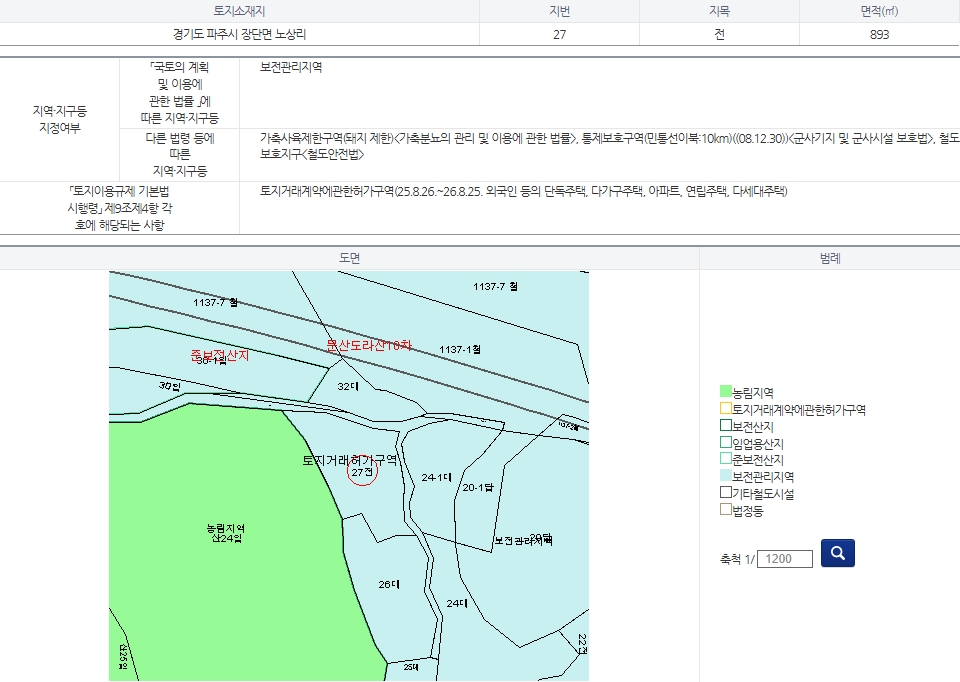Click the 농림지역 green legend swatch
Image resolution: width=960 pixels, height=682 pixels.
(726, 393)
